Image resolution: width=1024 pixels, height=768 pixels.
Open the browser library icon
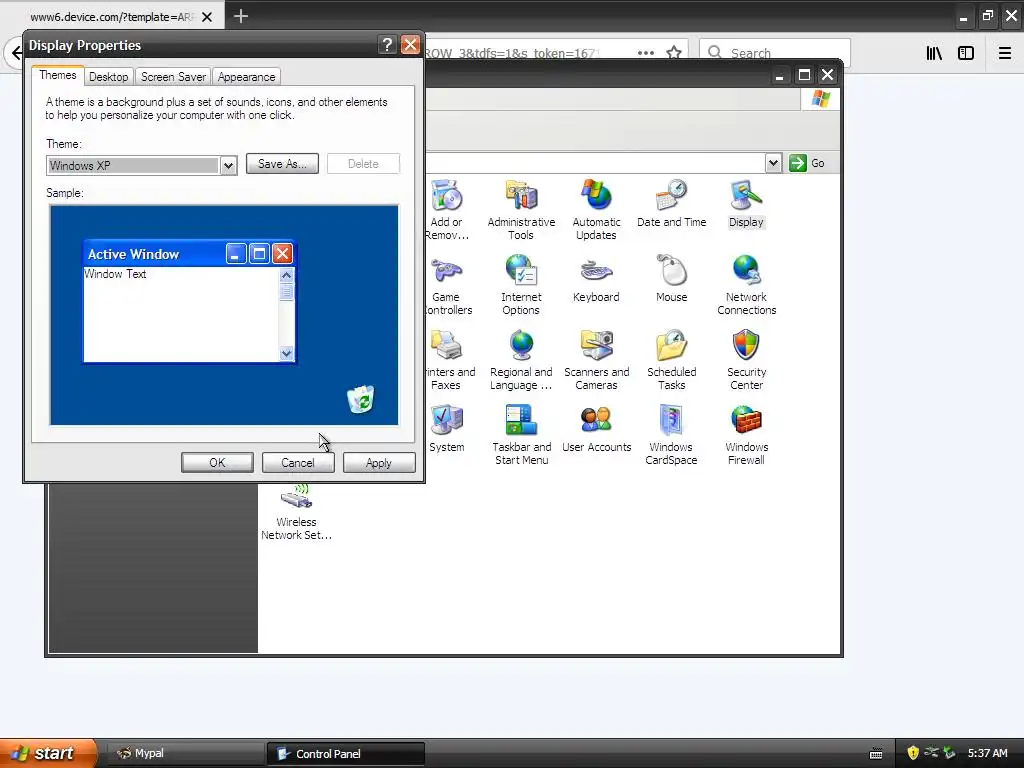tap(934, 53)
